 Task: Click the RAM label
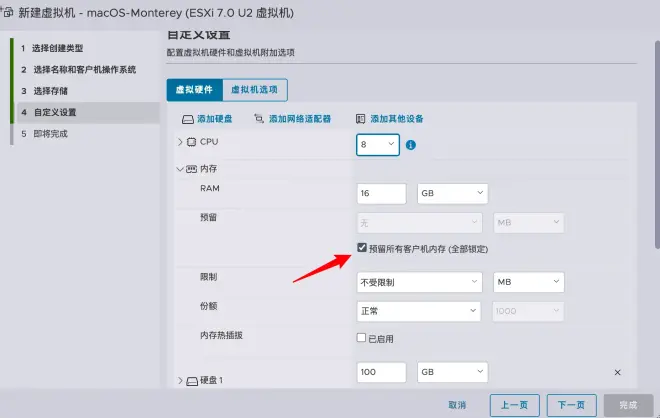pos(210,188)
